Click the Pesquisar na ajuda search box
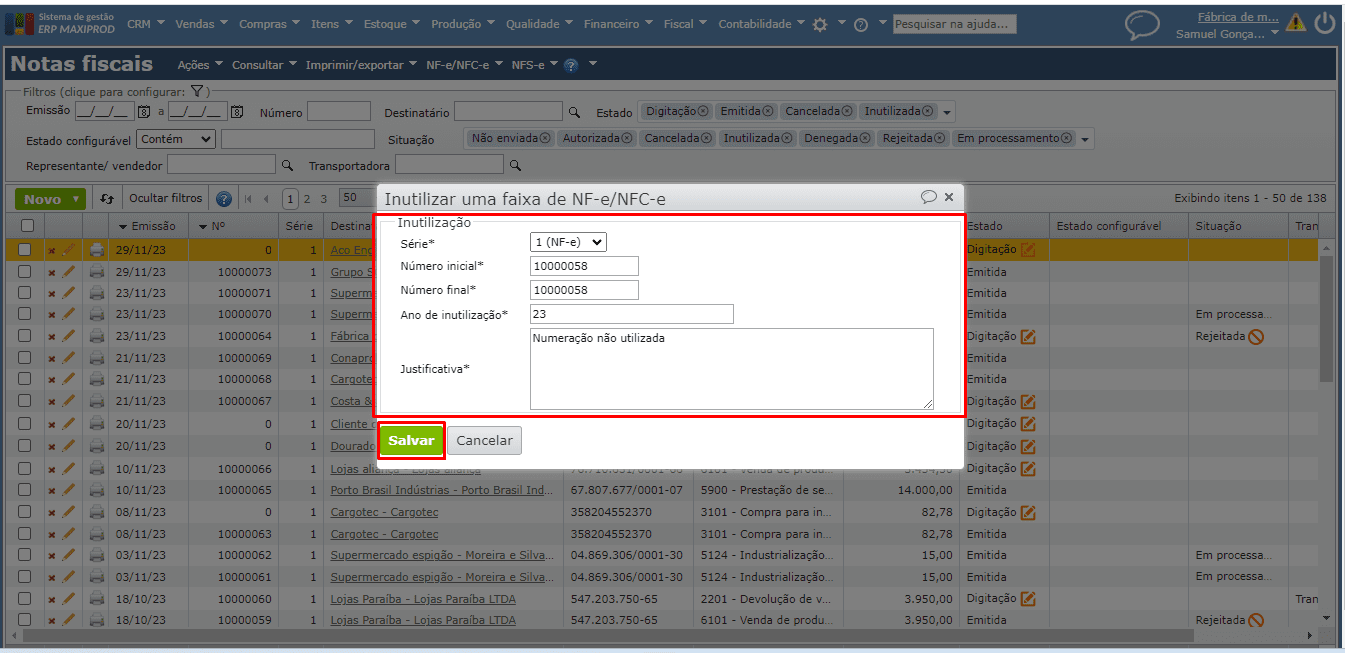The image size is (1345, 653). (x=954, y=24)
